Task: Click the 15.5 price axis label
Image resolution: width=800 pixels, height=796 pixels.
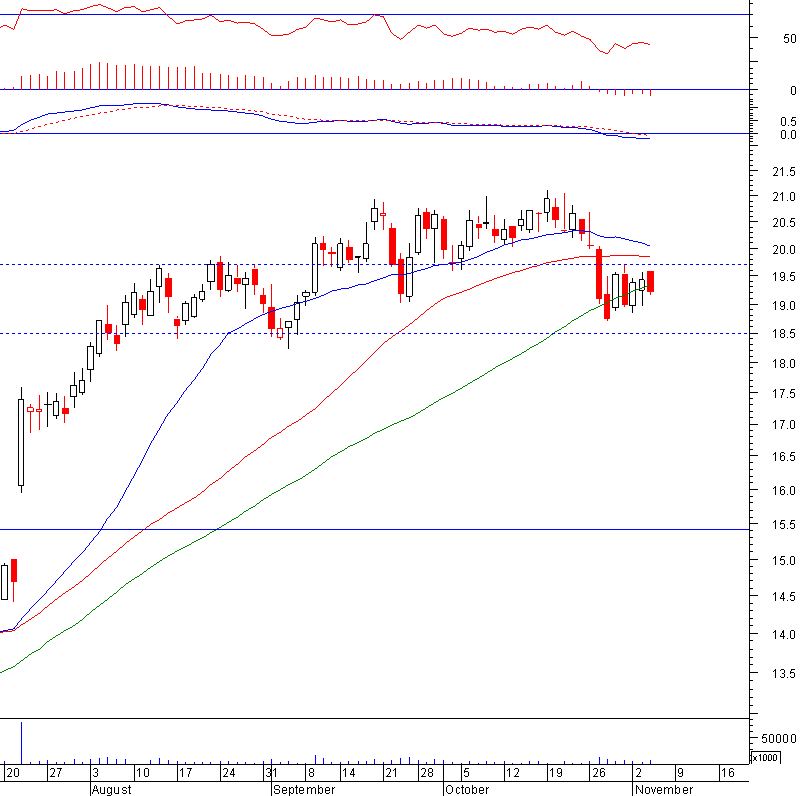Action: 784,525
